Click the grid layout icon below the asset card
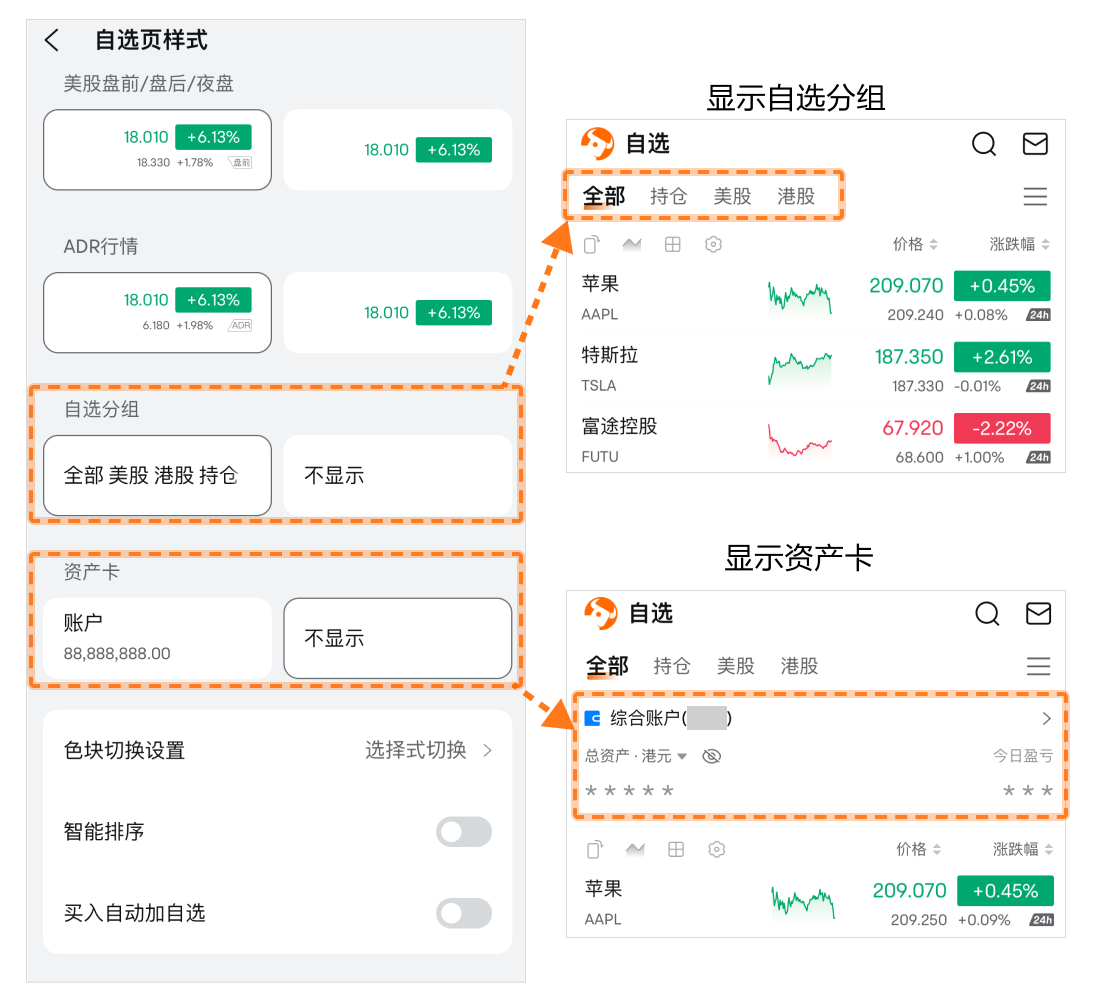 click(x=676, y=849)
